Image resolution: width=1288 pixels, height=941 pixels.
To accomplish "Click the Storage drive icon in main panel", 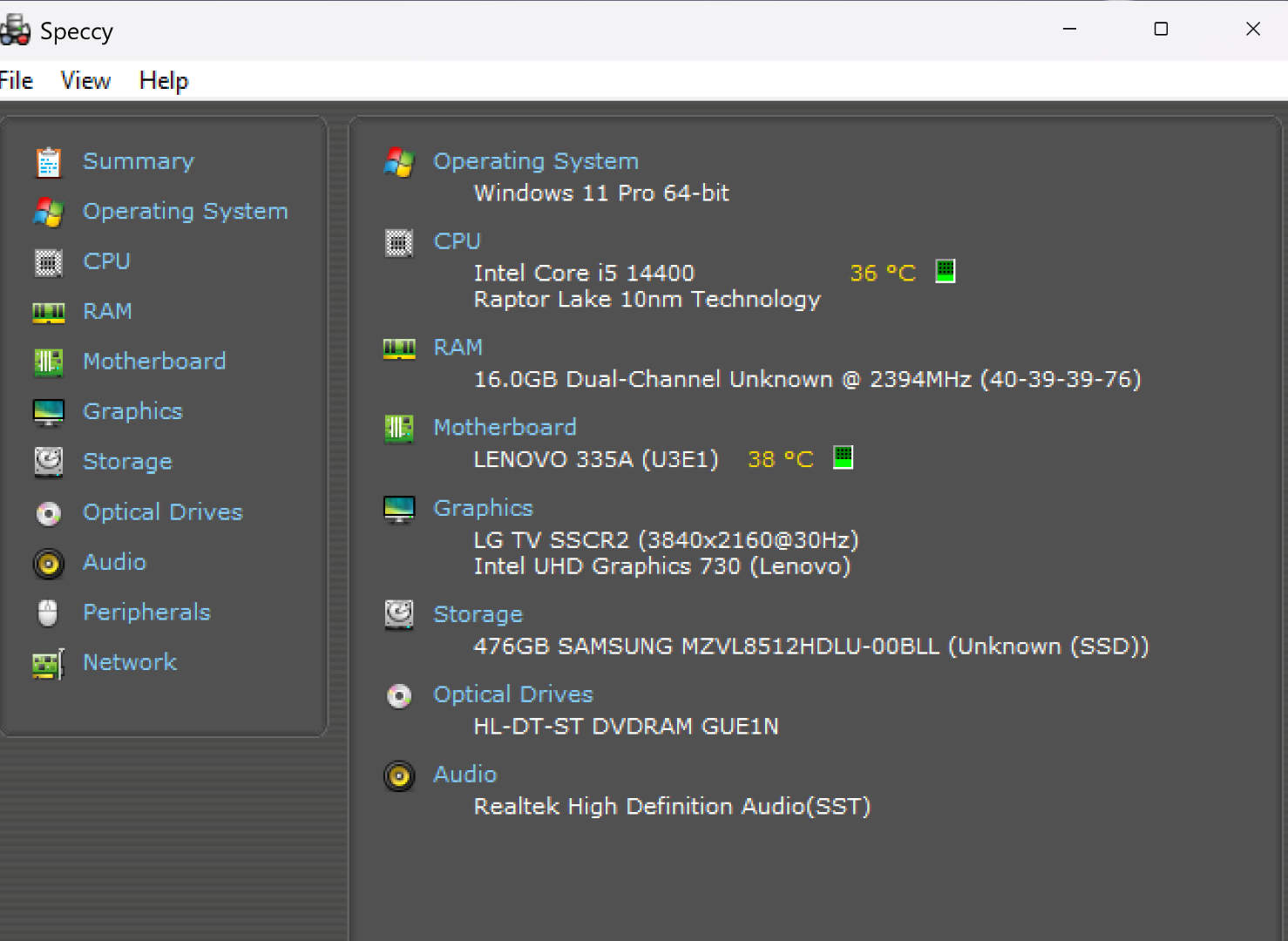I will coord(399,615).
